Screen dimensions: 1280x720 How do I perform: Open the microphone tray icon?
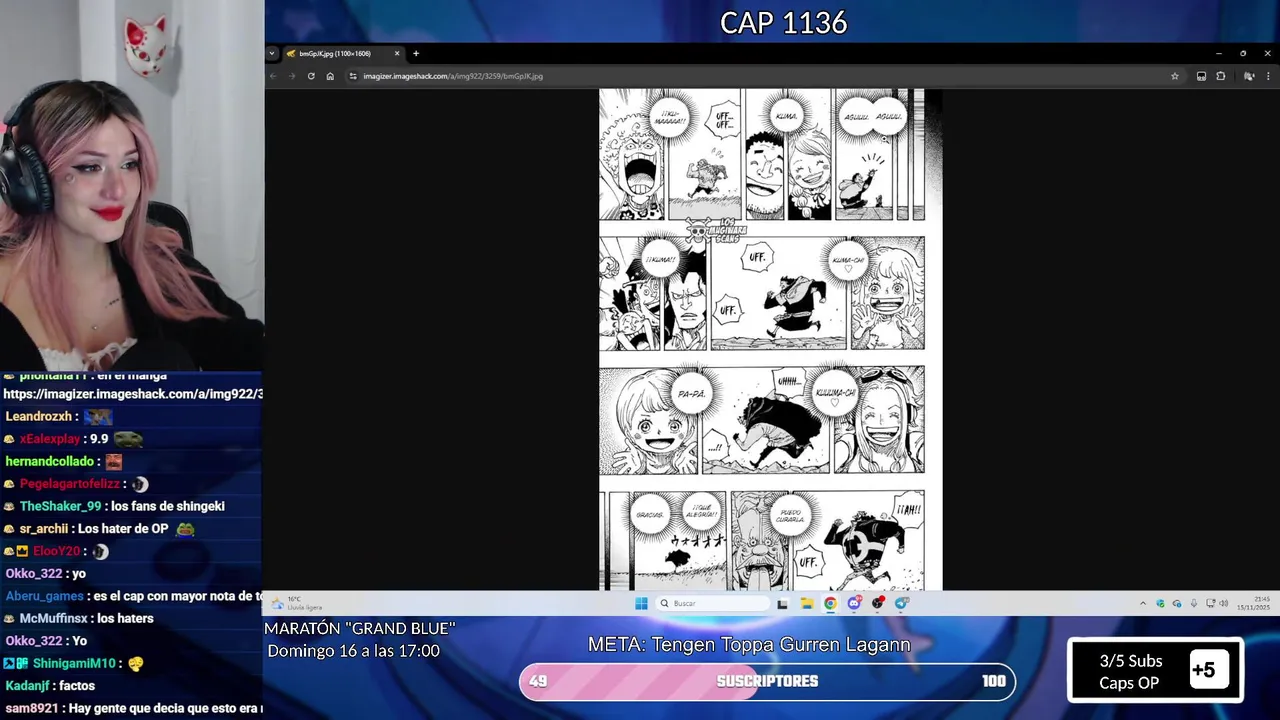pos(1193,603)
